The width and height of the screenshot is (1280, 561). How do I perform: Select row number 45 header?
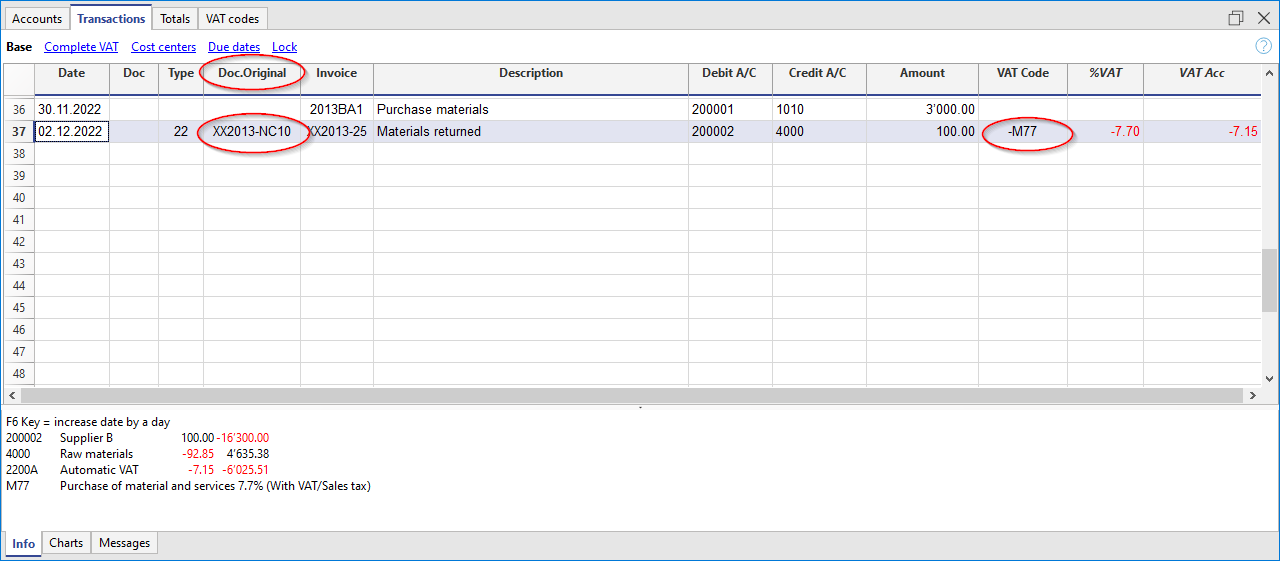pos(19,307)
